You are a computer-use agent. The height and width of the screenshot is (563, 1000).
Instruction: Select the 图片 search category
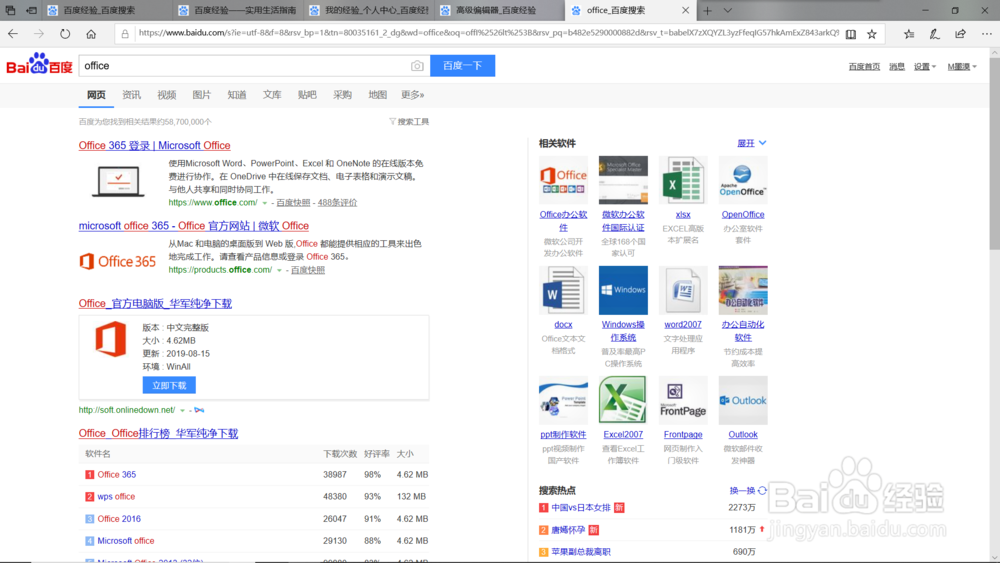pos(202,94)
